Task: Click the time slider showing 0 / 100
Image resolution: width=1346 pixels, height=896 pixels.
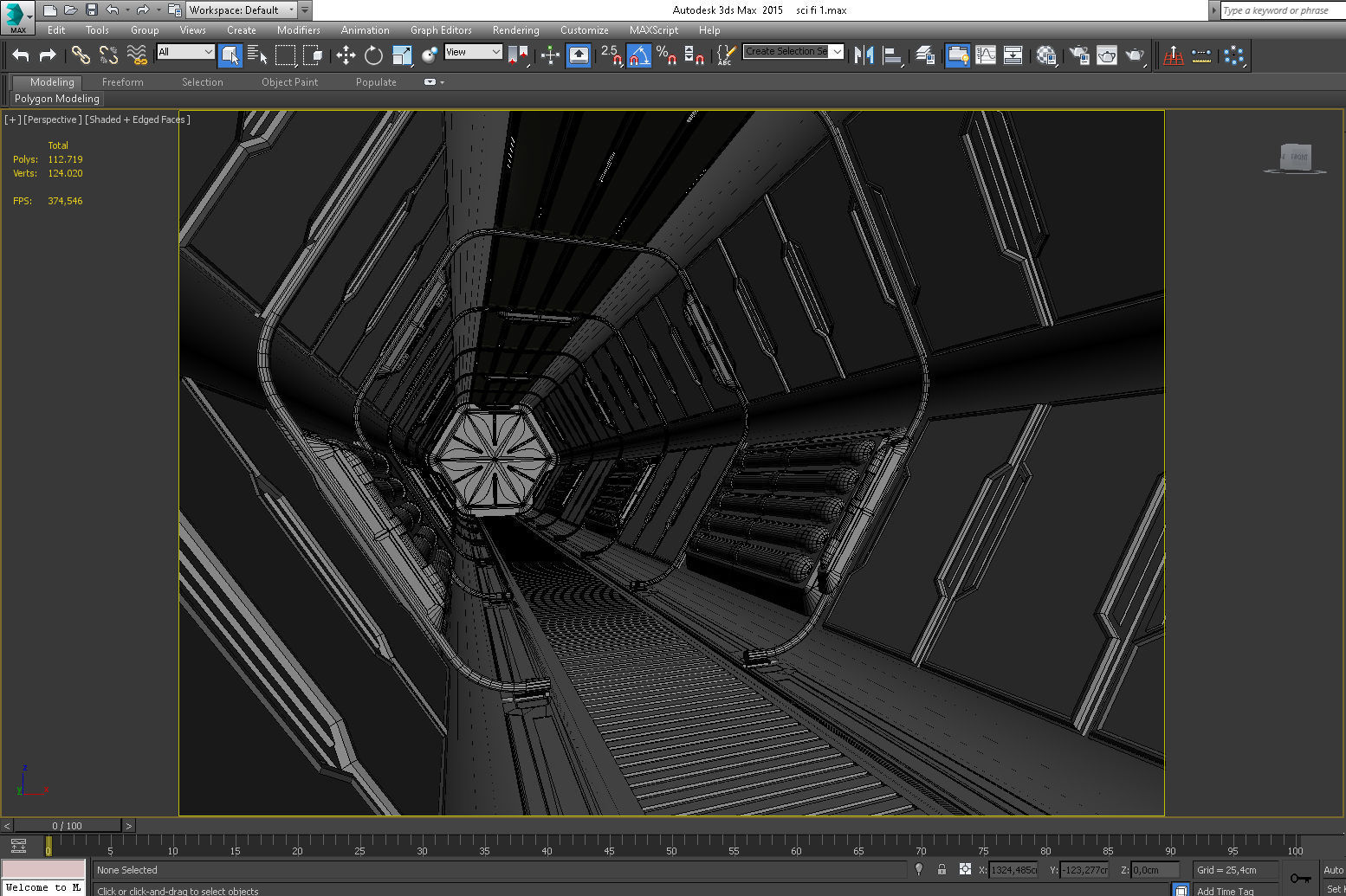Action: [x=68, y=826]
